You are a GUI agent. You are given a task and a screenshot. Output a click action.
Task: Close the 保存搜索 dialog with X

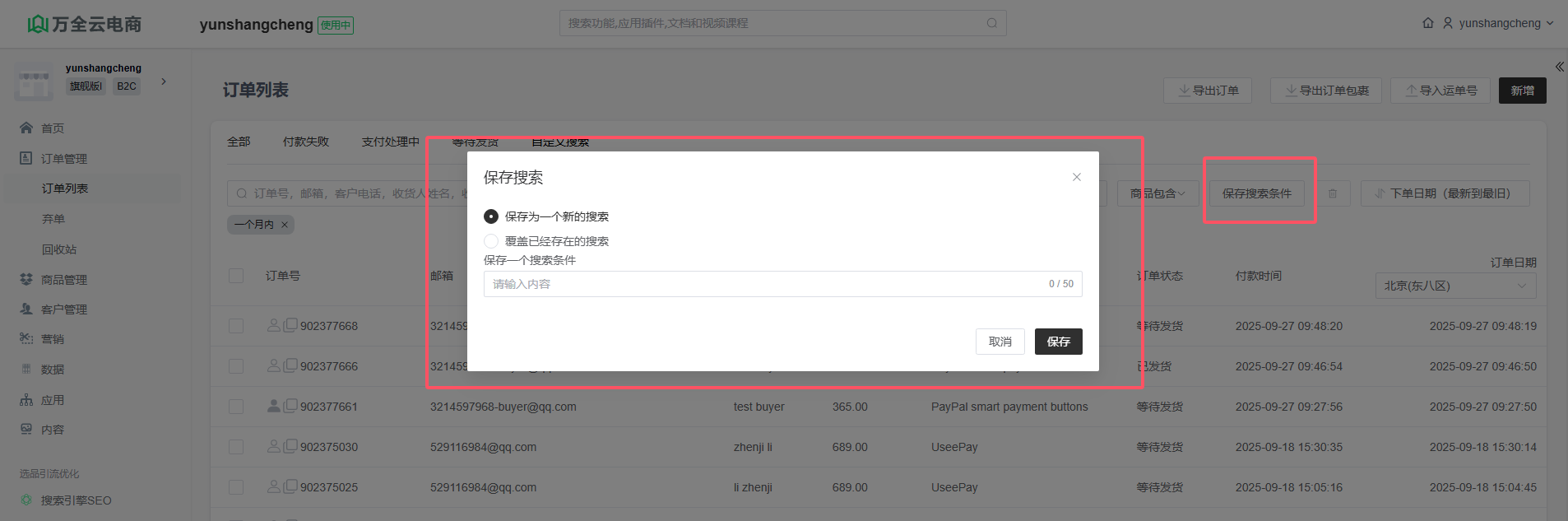pos(1076,177)
